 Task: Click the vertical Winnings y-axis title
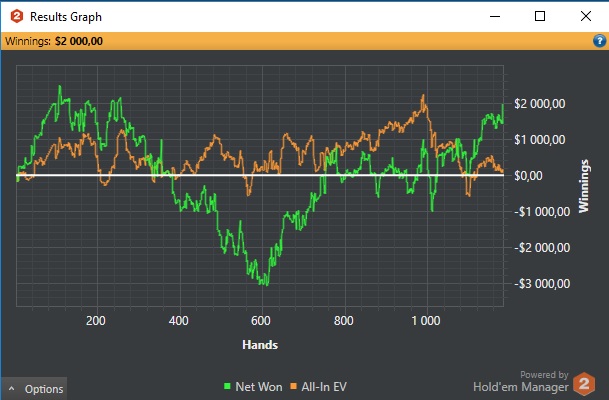584,186
